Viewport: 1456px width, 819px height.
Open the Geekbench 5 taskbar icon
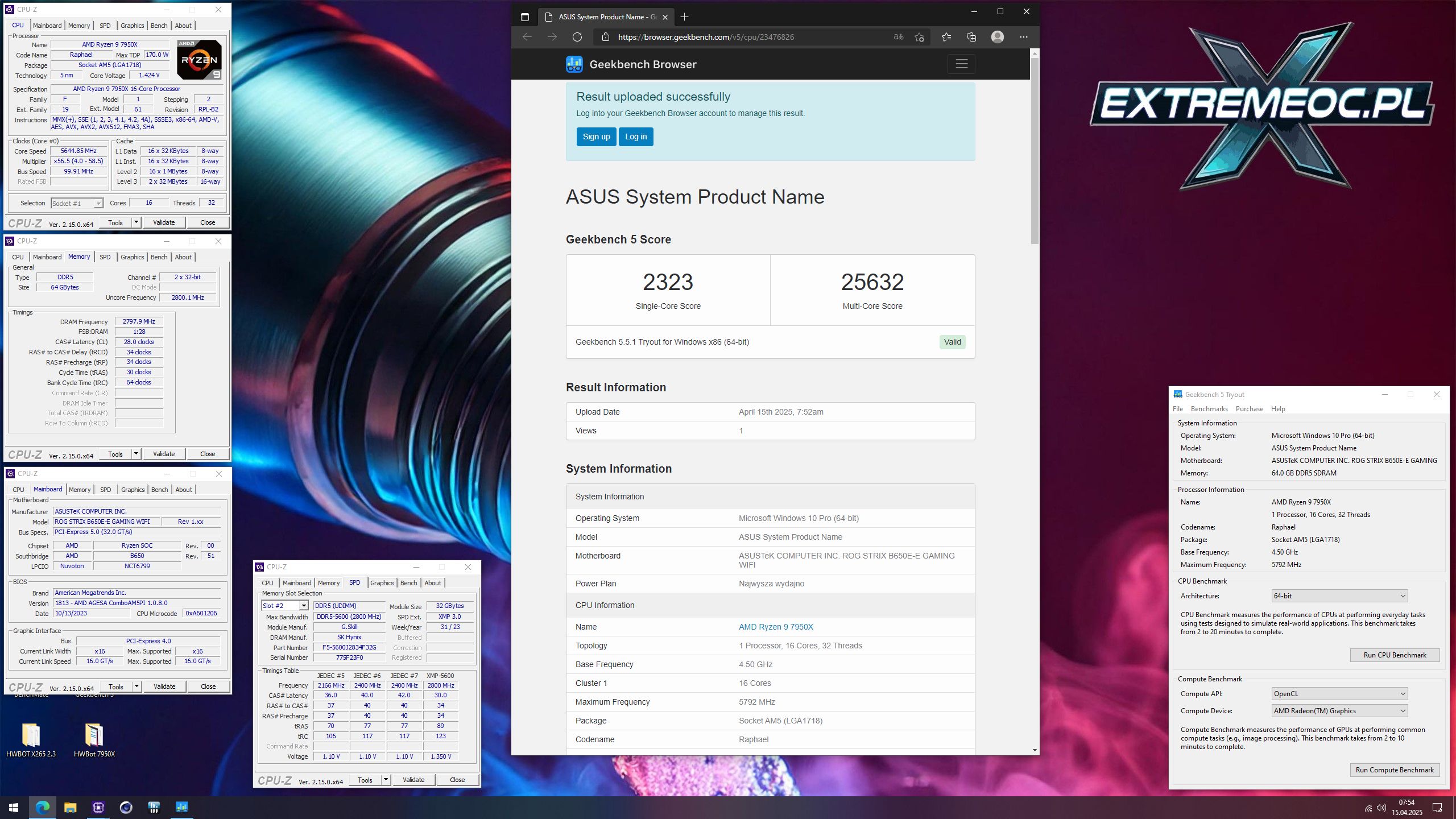click(x=181, y=807)
